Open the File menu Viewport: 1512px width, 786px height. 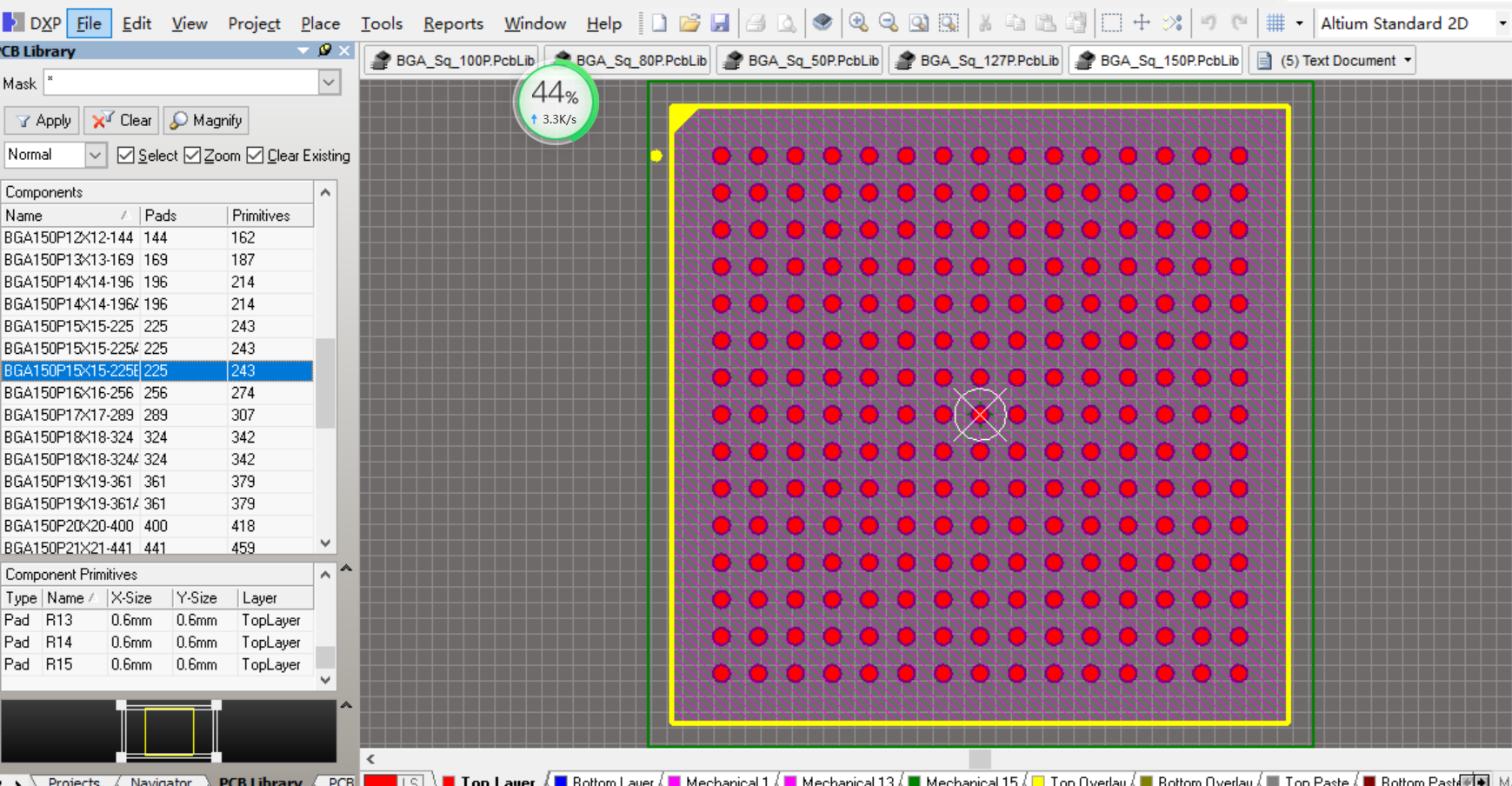tap(89, 23)
